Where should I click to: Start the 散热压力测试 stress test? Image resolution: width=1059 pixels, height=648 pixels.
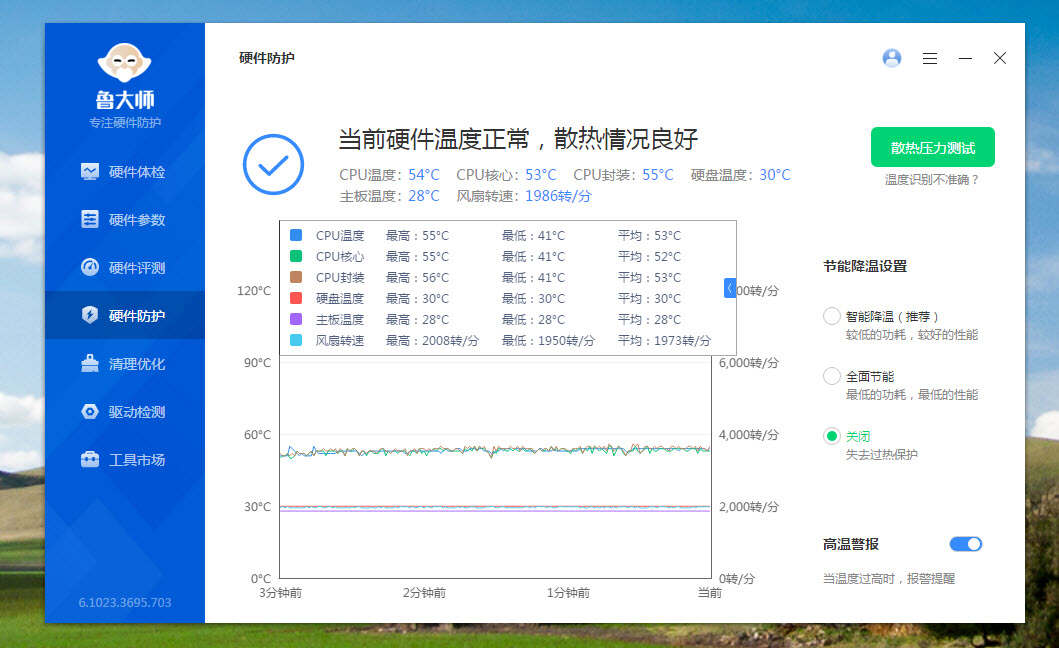(933, 146)
